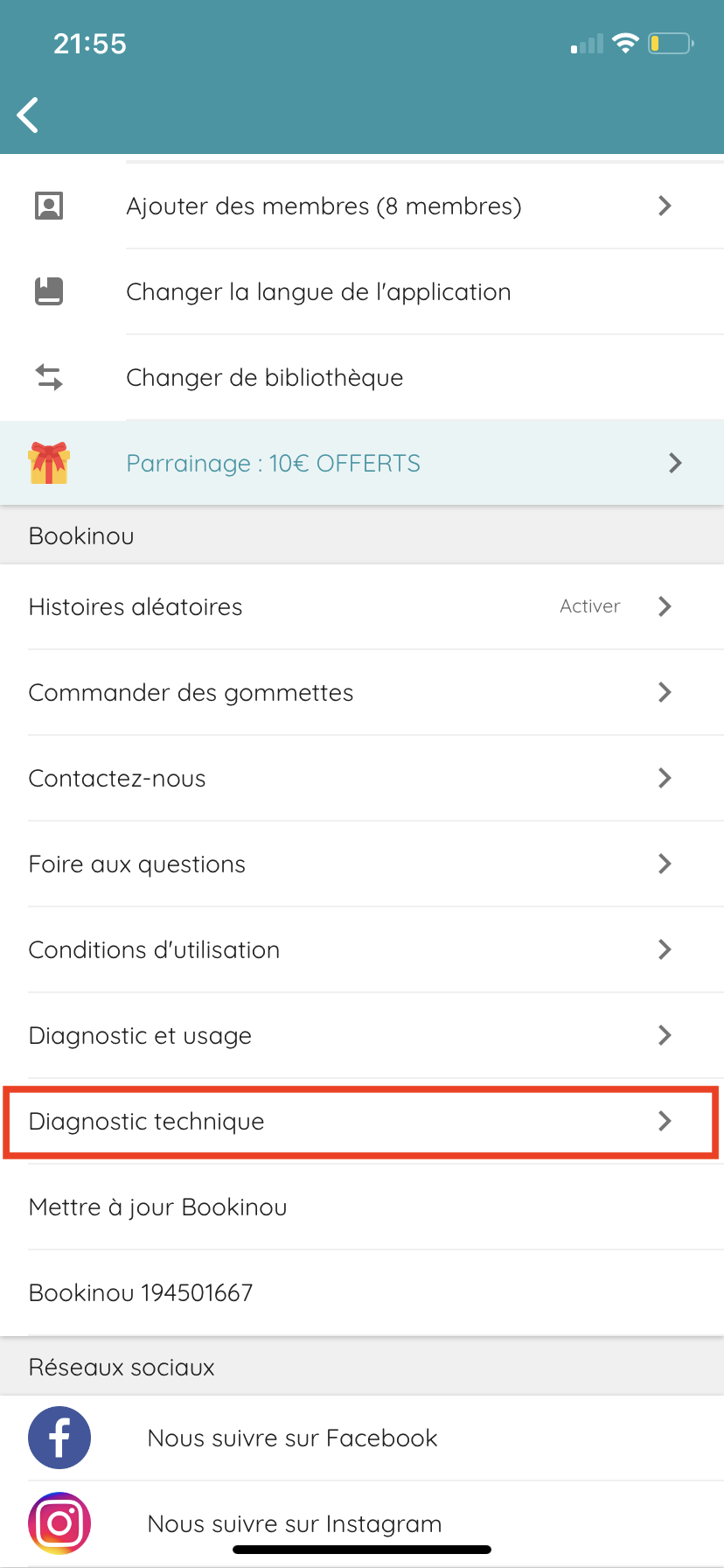Tap the swap arrows library icon
The height and width of the screenshot is (1568, 724).
click(49, 377)
